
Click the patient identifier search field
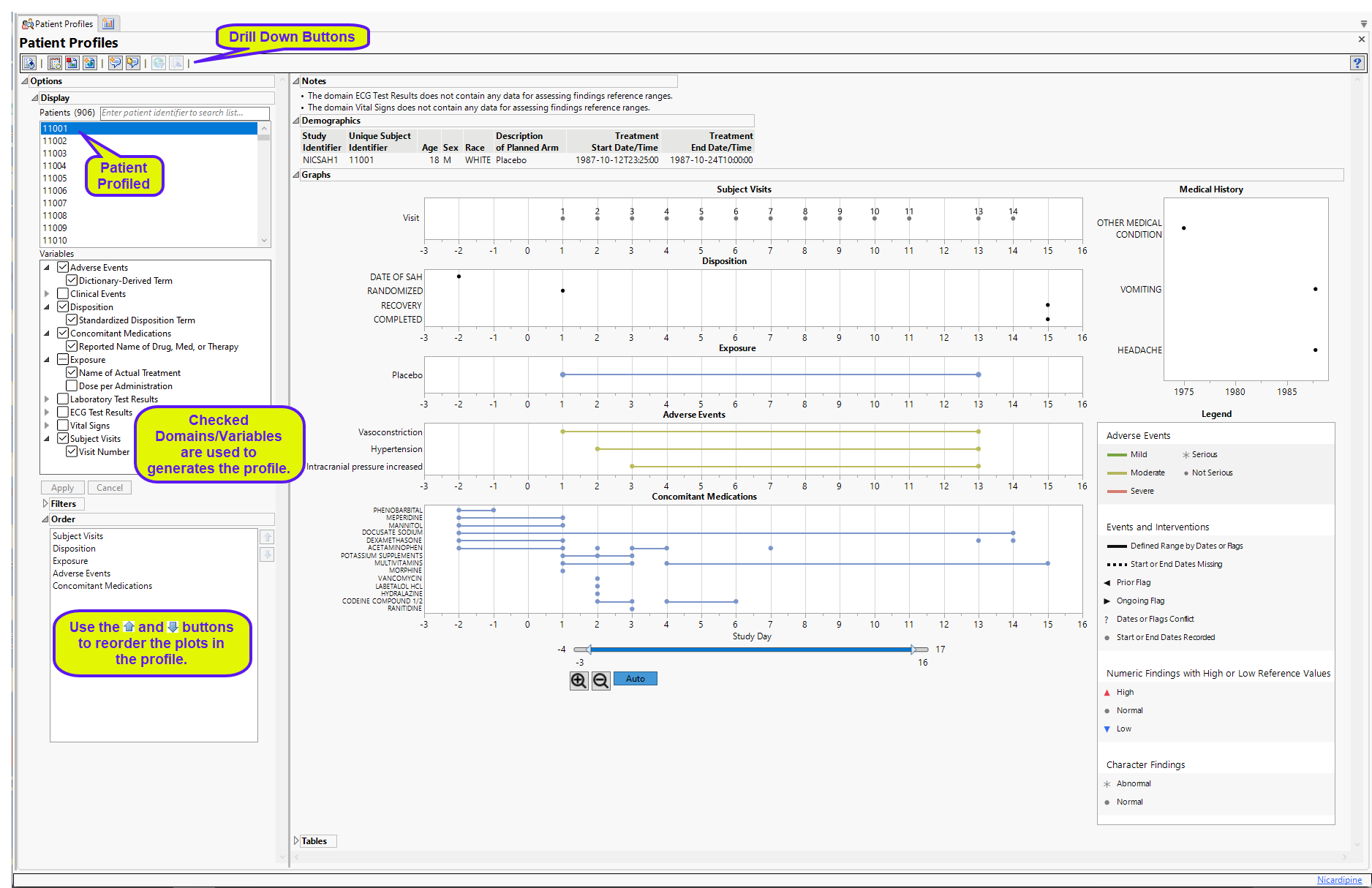pos(184,113)
